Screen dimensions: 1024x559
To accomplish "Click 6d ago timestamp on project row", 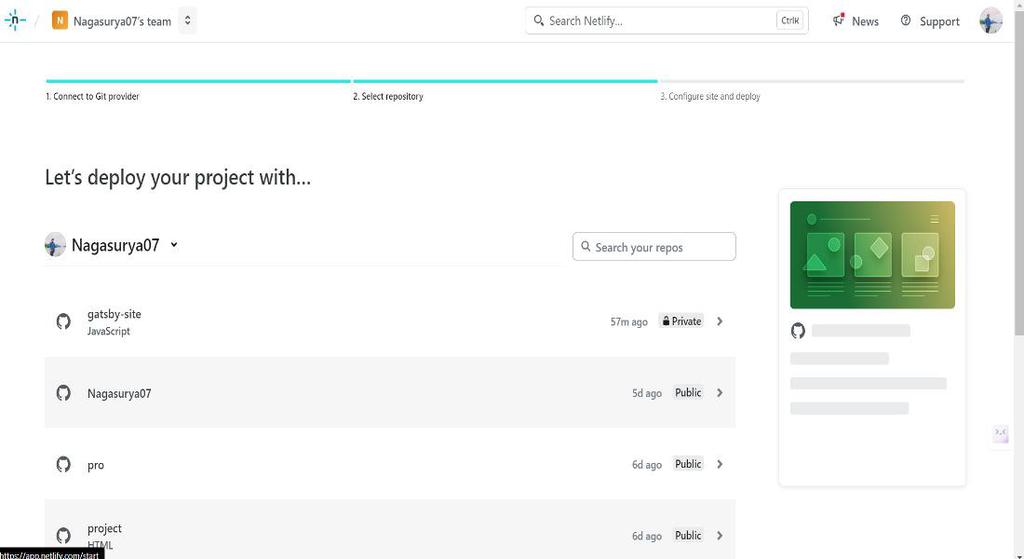I will [x=647, y=535].
